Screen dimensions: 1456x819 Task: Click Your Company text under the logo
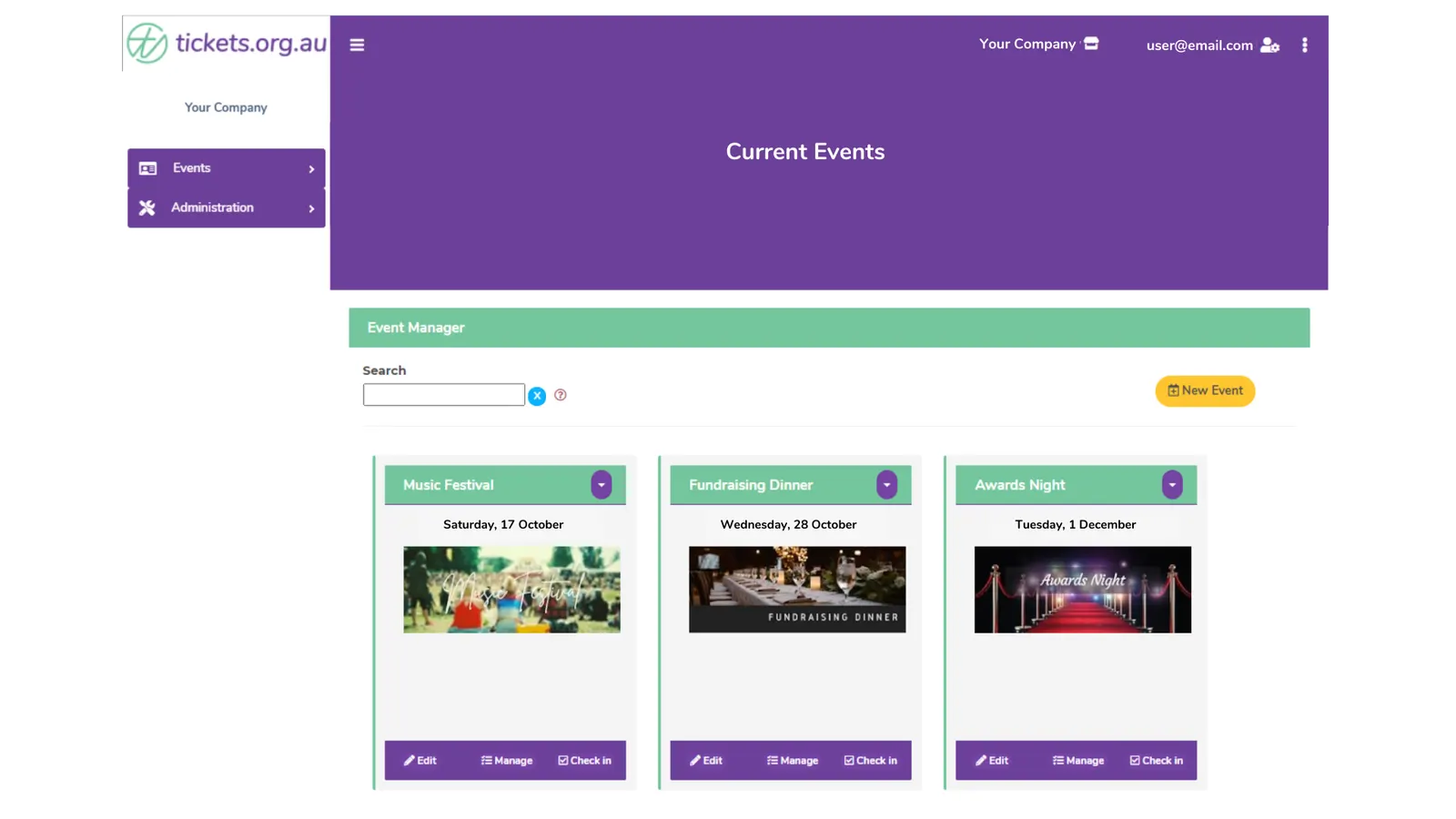(x=226, y=107)
